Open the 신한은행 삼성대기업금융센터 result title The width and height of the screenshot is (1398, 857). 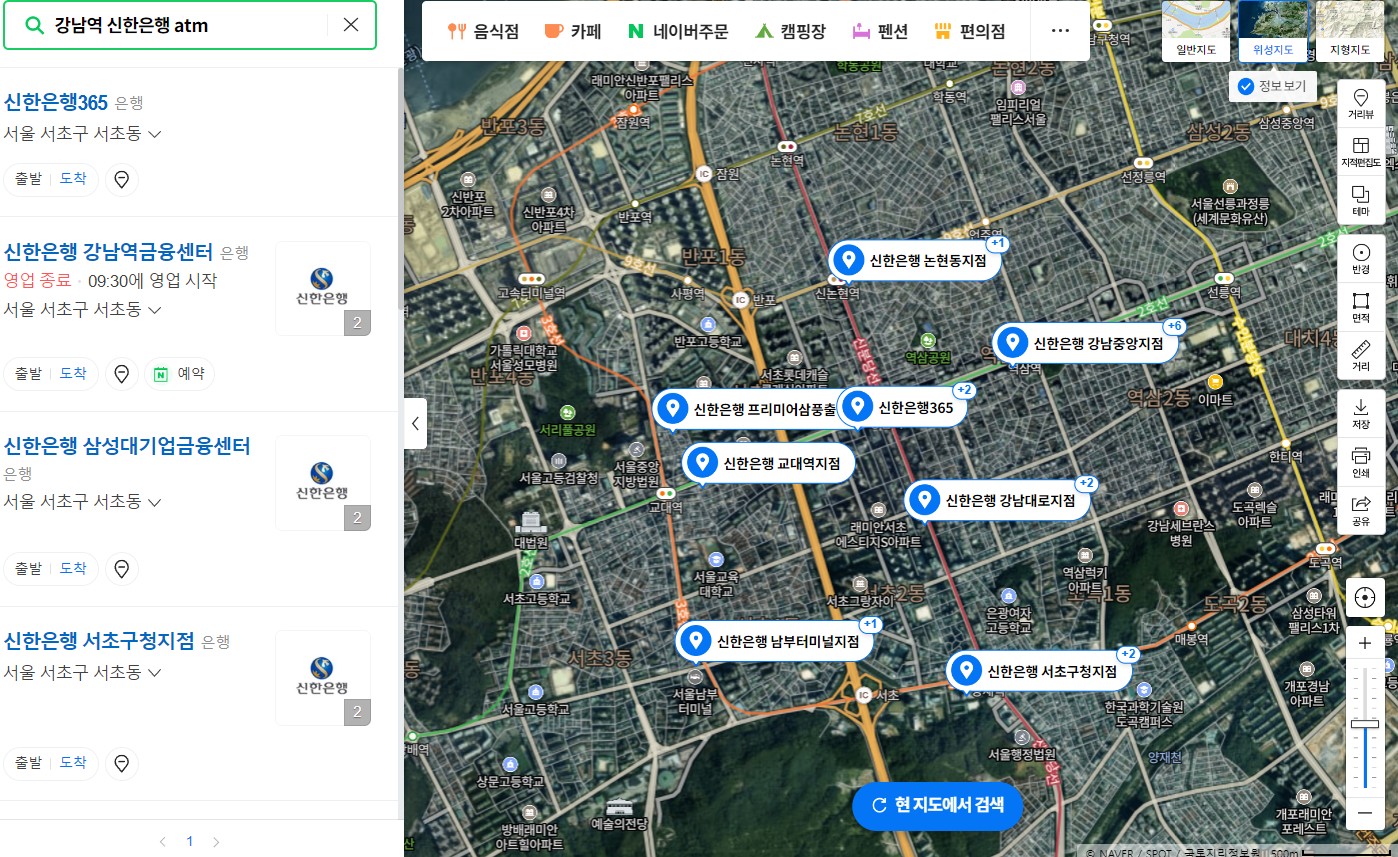tap(127, 445)
